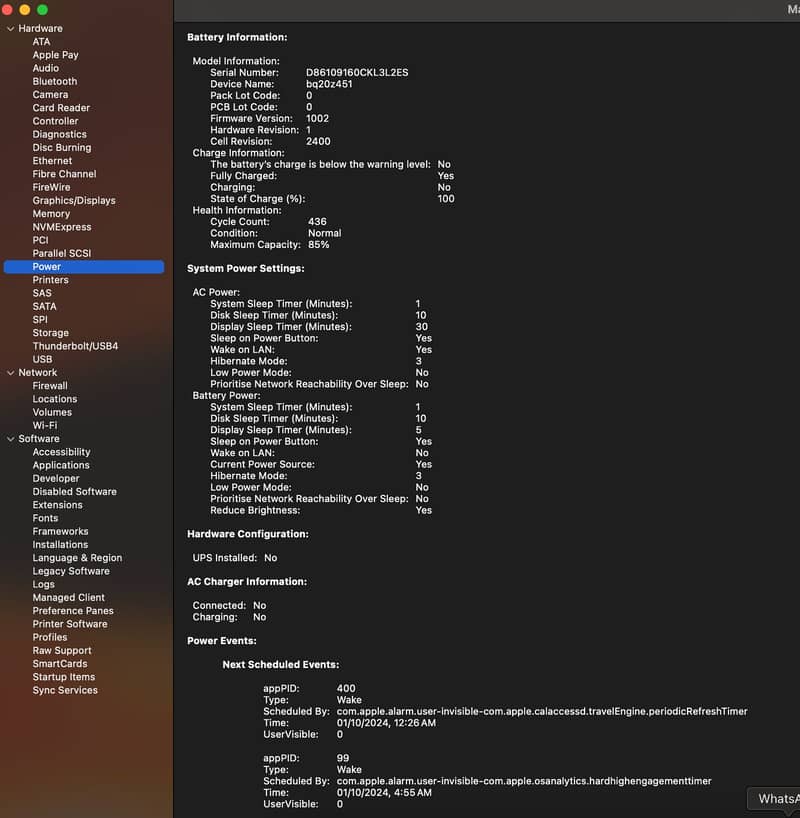Click the yellow minimize window button
This screenshot has height=818, width=800.
(x=25, y=9)
